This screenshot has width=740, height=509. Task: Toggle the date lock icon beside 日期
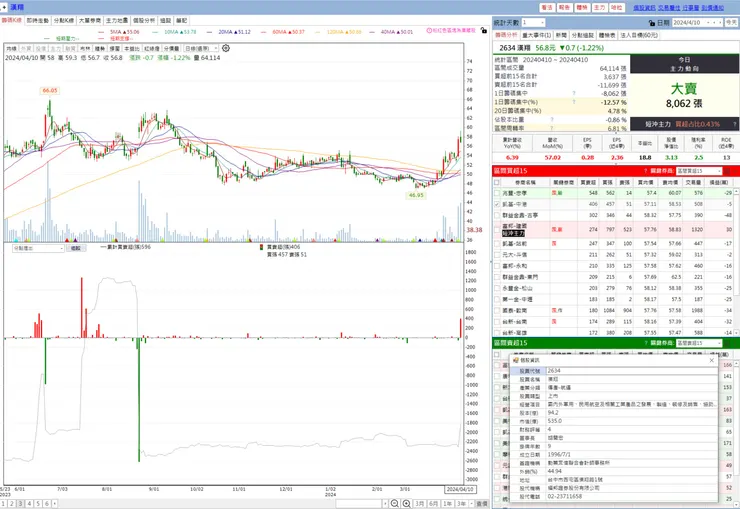(x=652, y=23)
